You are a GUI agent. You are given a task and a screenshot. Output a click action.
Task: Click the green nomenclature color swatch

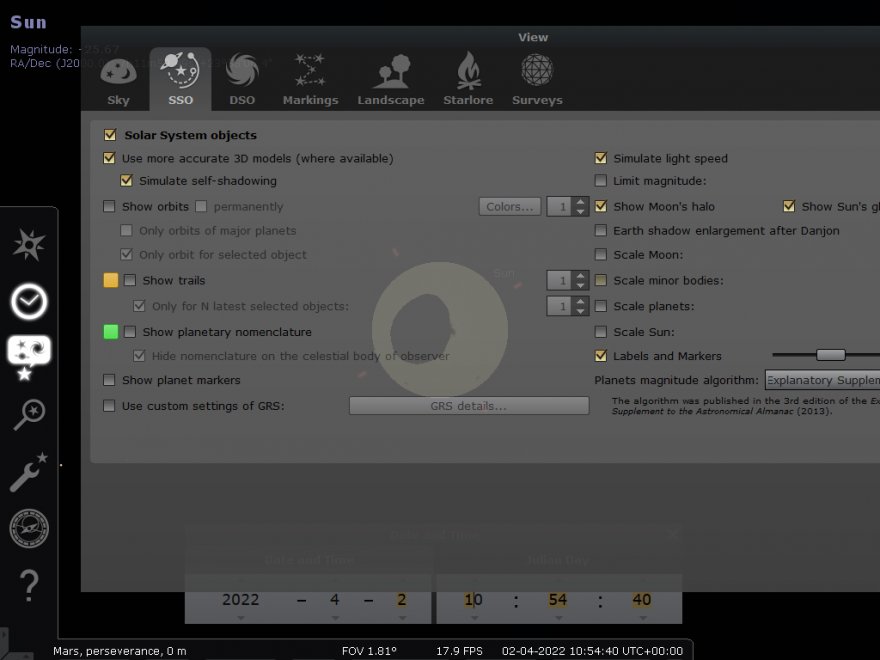point(111,332)
